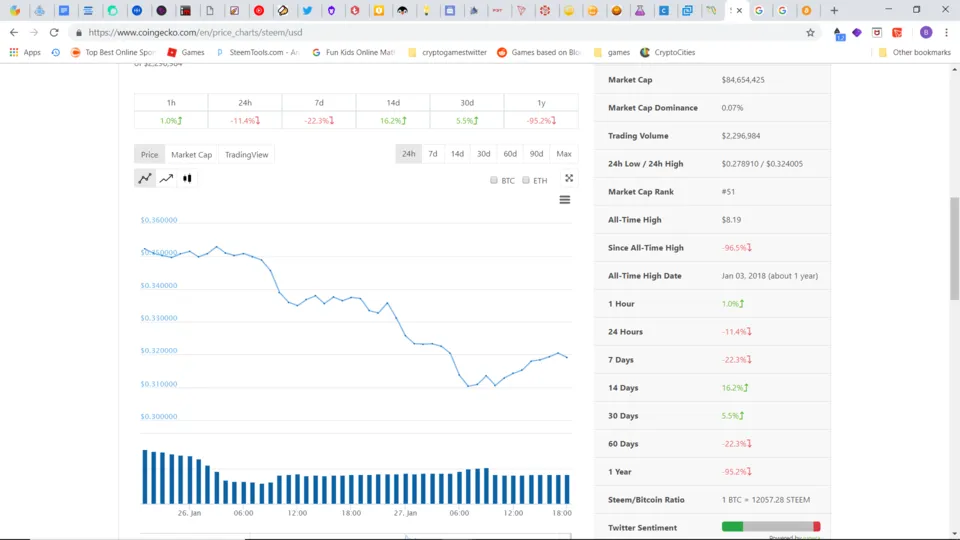
Task: Select the 90d chart range
Action: click(x=536, y=154)
